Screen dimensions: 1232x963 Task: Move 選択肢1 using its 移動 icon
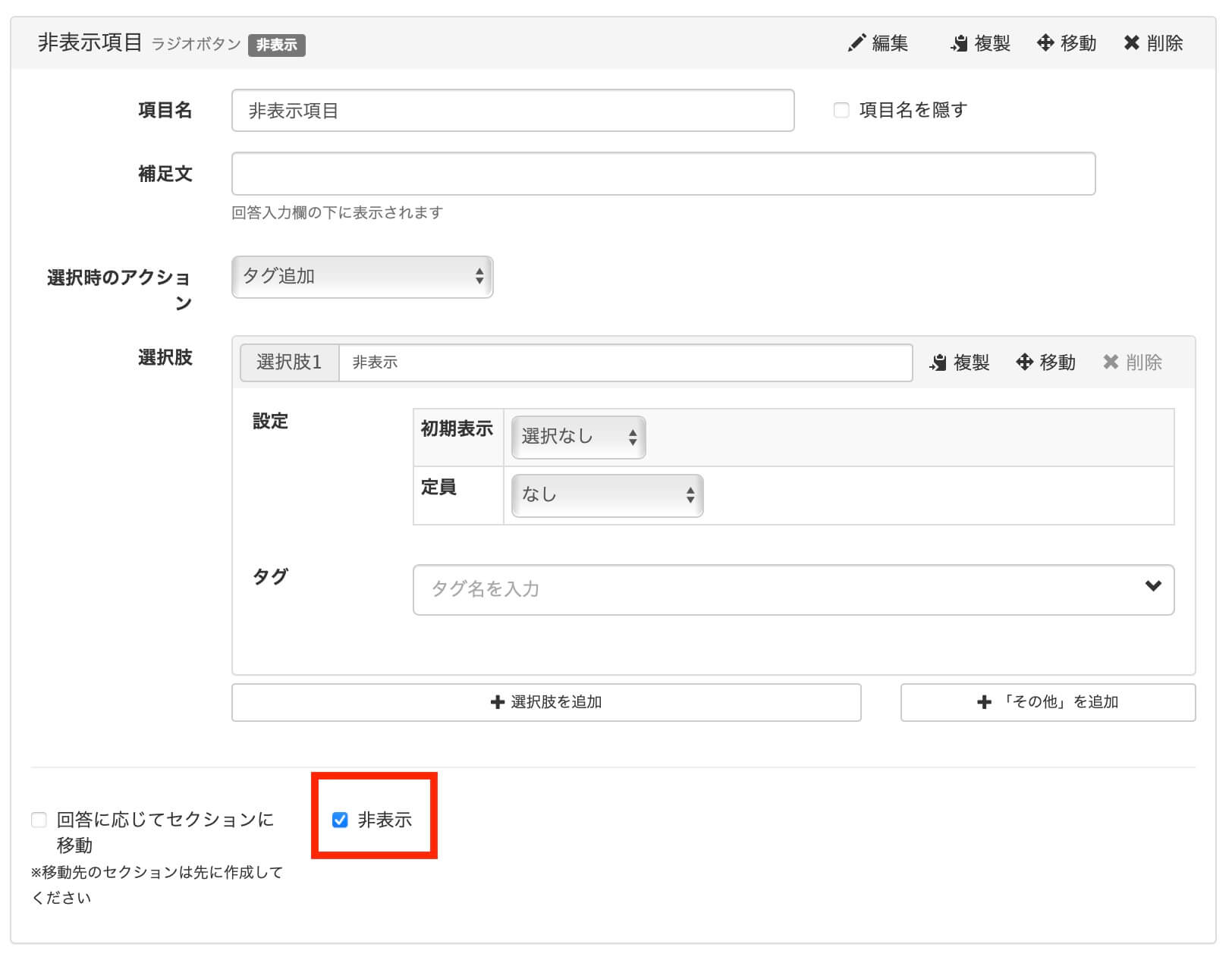tap(1024, 362)
